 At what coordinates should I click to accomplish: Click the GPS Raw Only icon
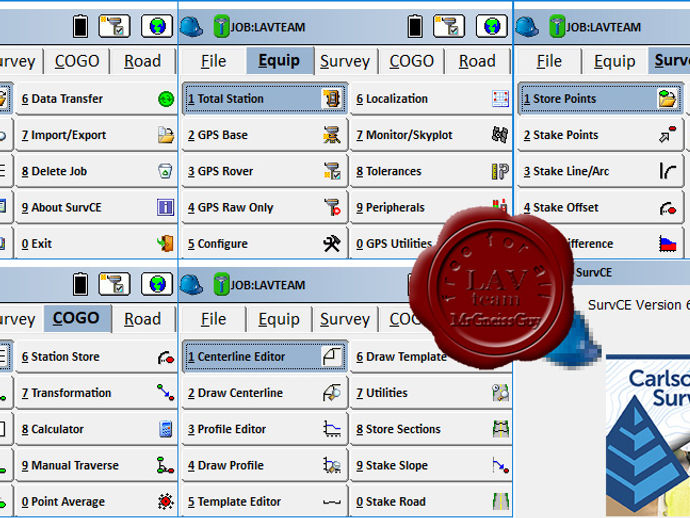click(x=333, y=207)
